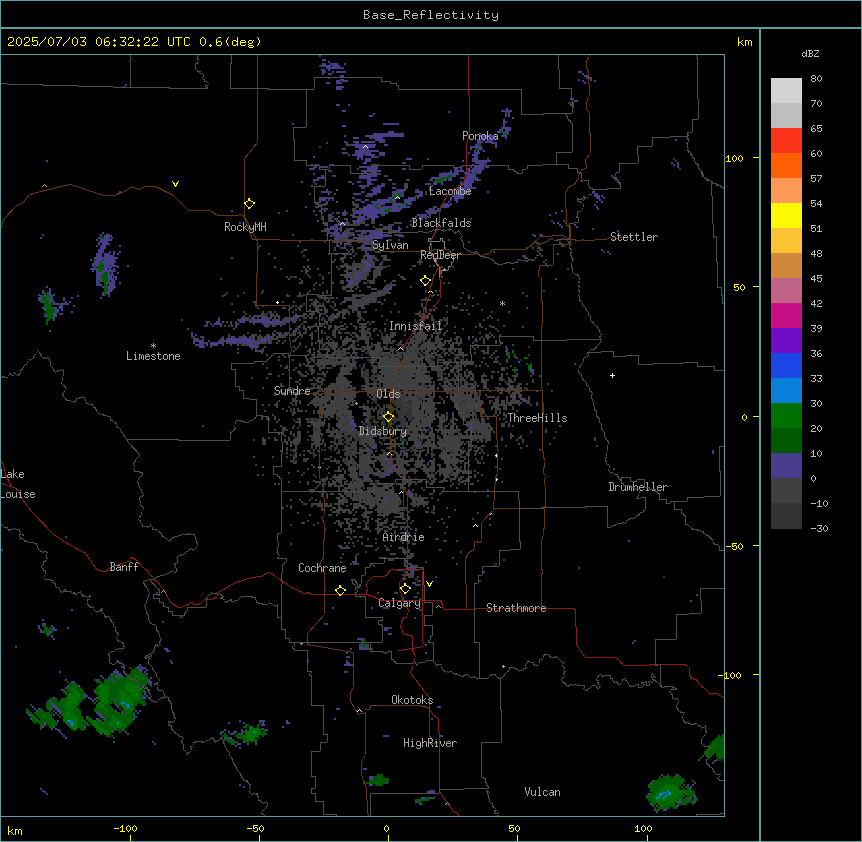The width and height of the screenshot is (862, 842).
Task: Pick the magenta 42-39 dBZ legend color
Action: (786, 316)
